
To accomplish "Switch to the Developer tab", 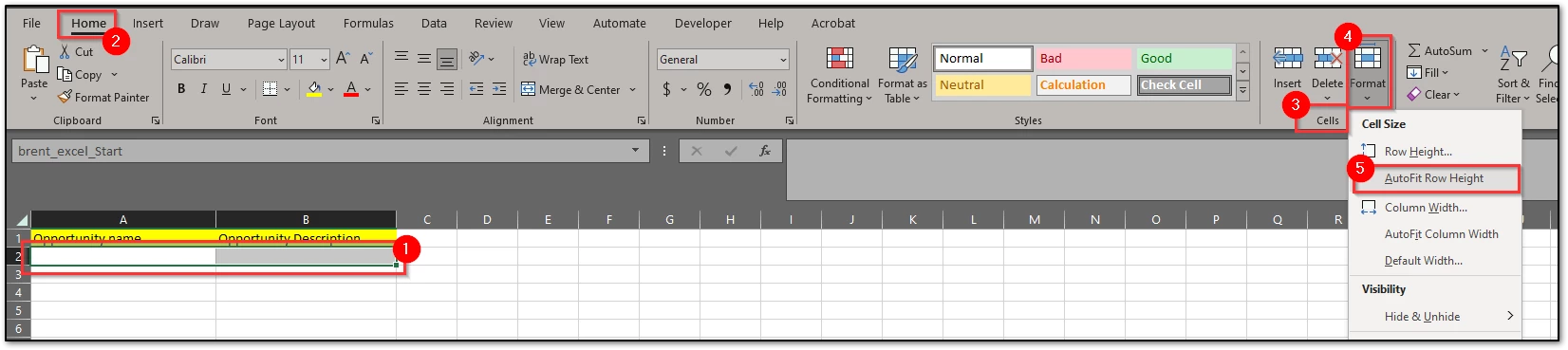I will click(703, 23).
